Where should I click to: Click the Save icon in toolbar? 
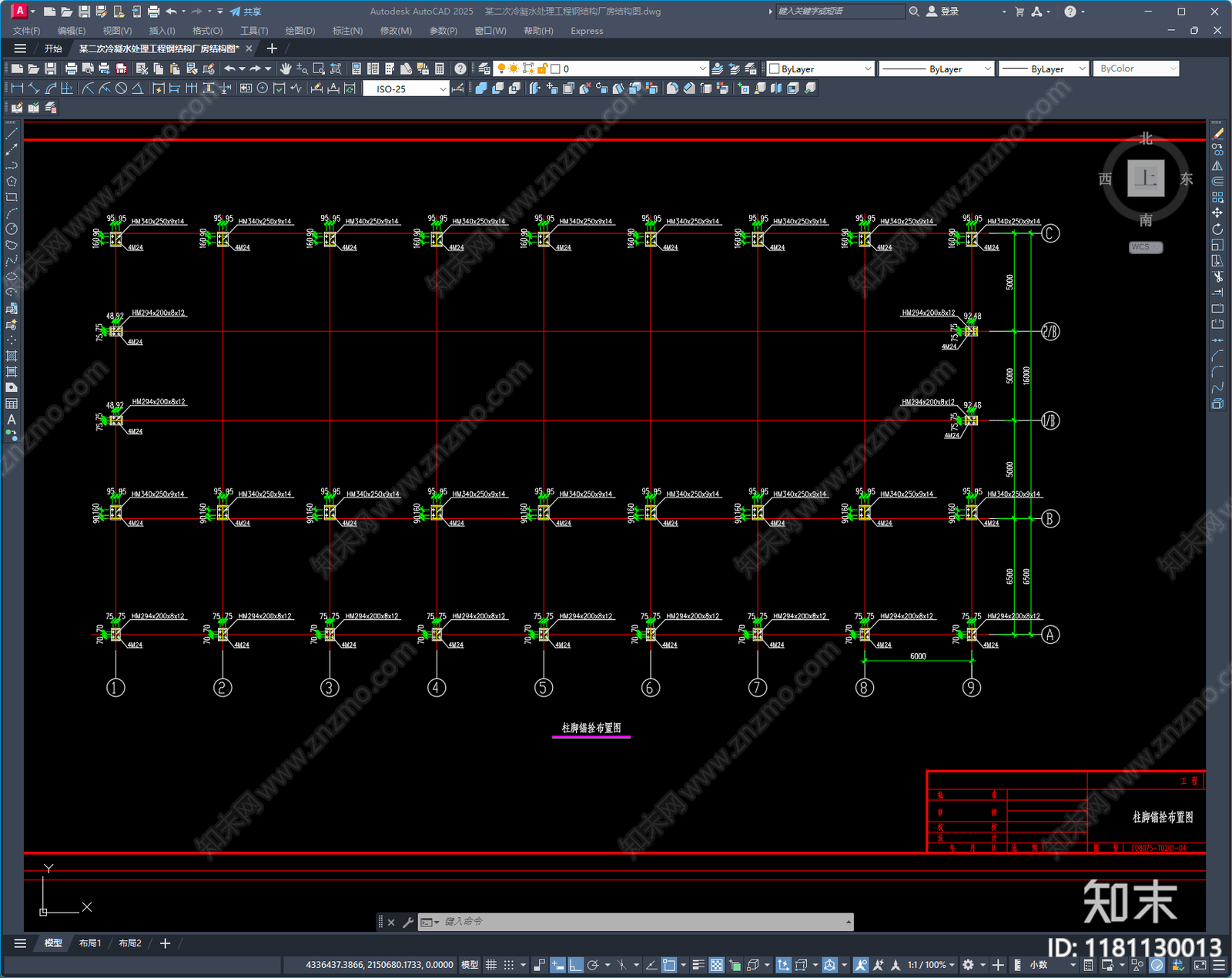[50, 69]
